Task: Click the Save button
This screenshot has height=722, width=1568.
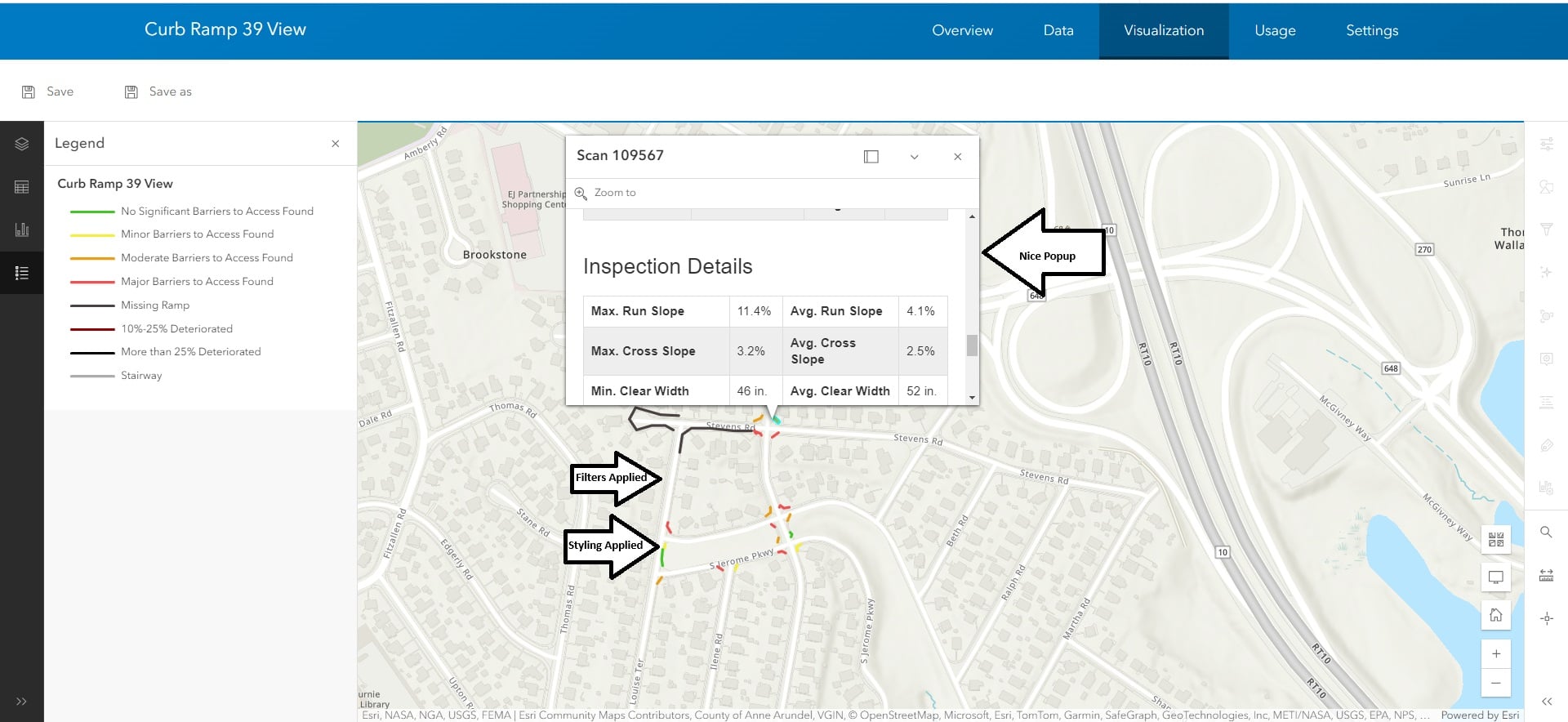Action: (x=48, y=91)
